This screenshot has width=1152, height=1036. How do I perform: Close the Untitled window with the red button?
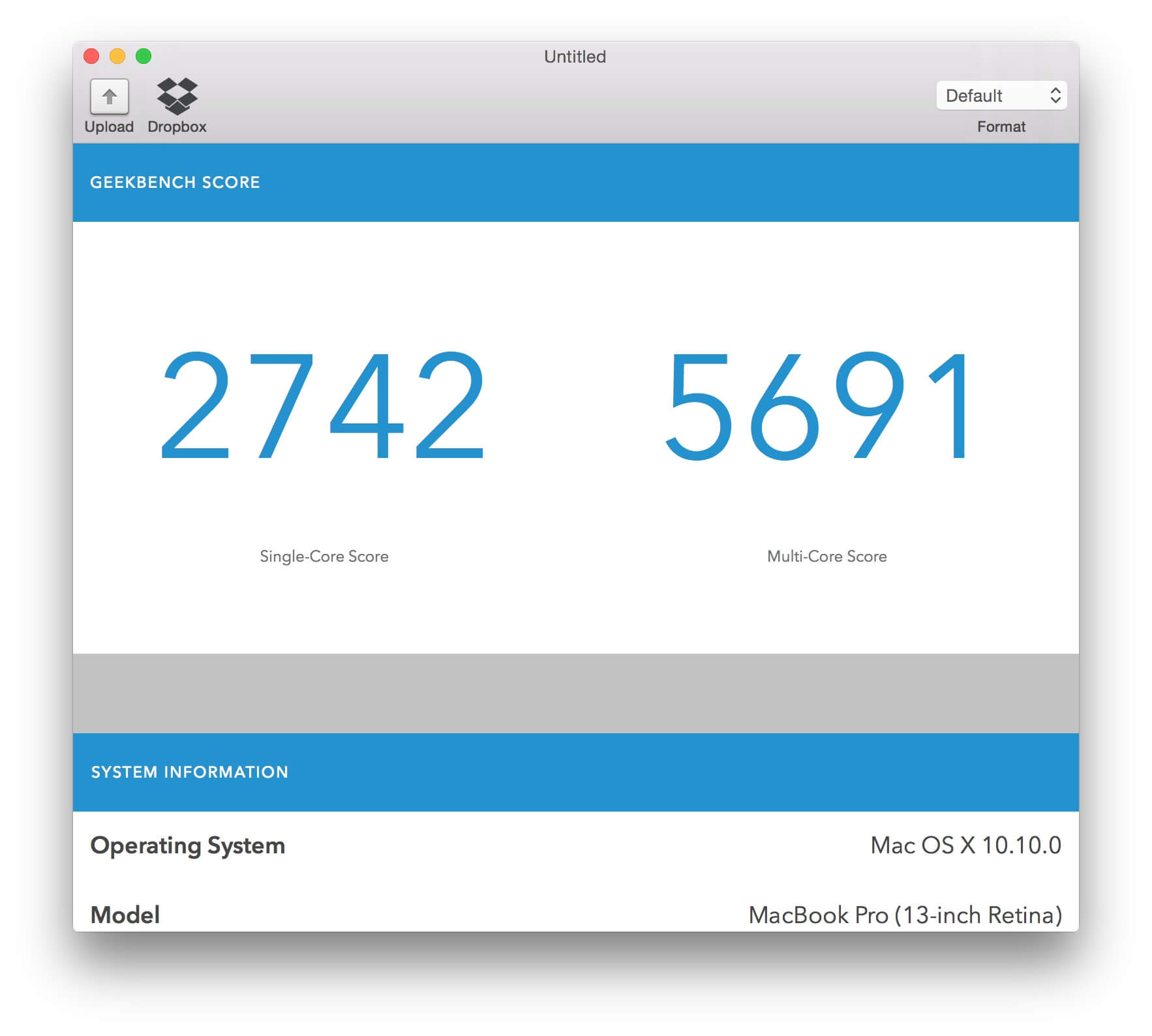91,56
